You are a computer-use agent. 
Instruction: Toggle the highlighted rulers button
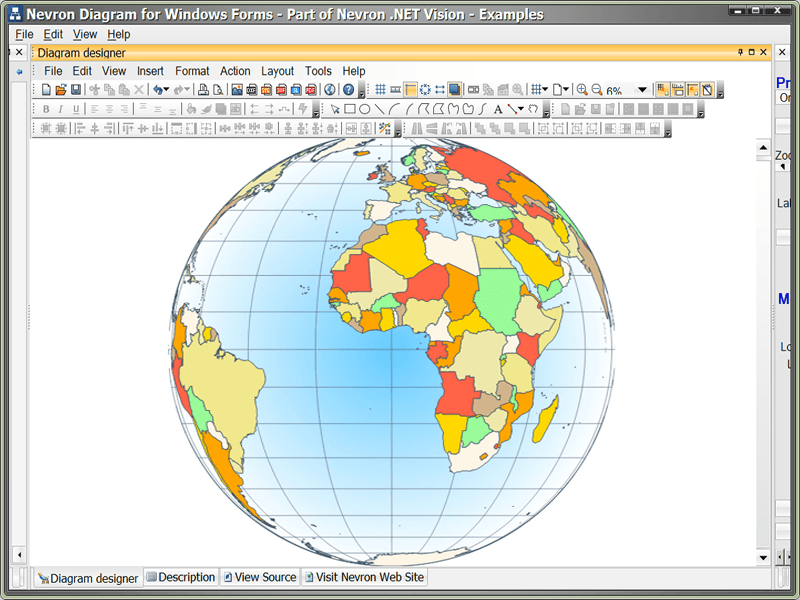pos(410,90)
